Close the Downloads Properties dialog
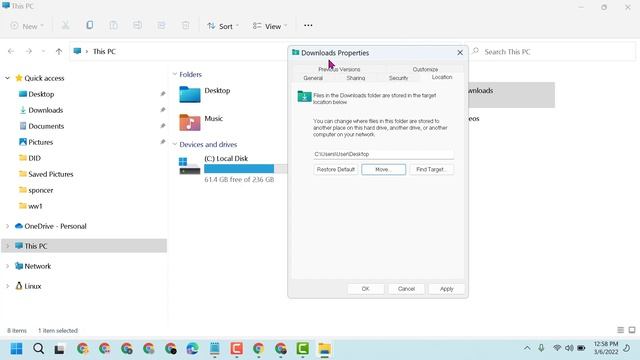Image resolution: width=640 pixels, height=360 pixels. [460, 53]
